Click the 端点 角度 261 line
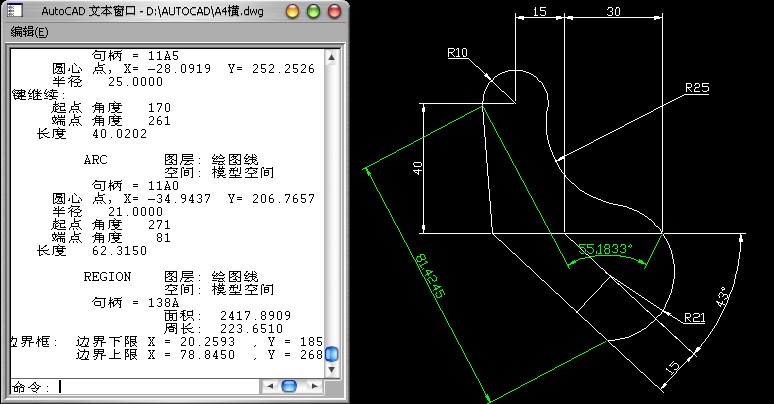Image resolution: width=774 pixels, height=404 pixels. [x=112, y=121]
